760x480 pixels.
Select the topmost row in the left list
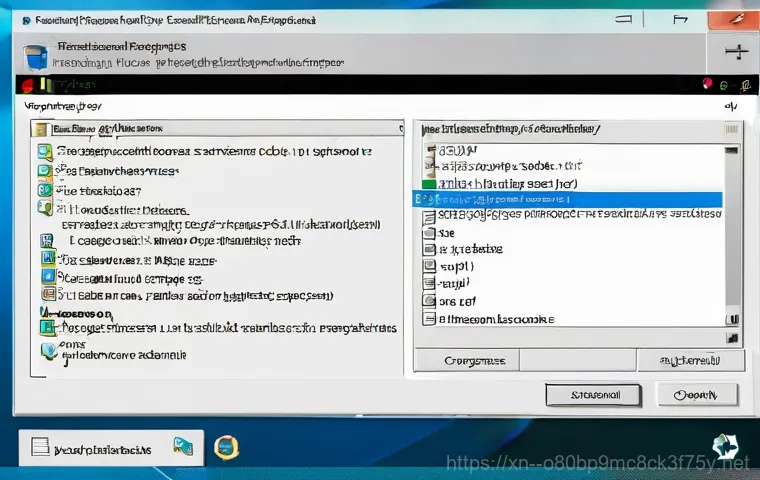point(205,152)
